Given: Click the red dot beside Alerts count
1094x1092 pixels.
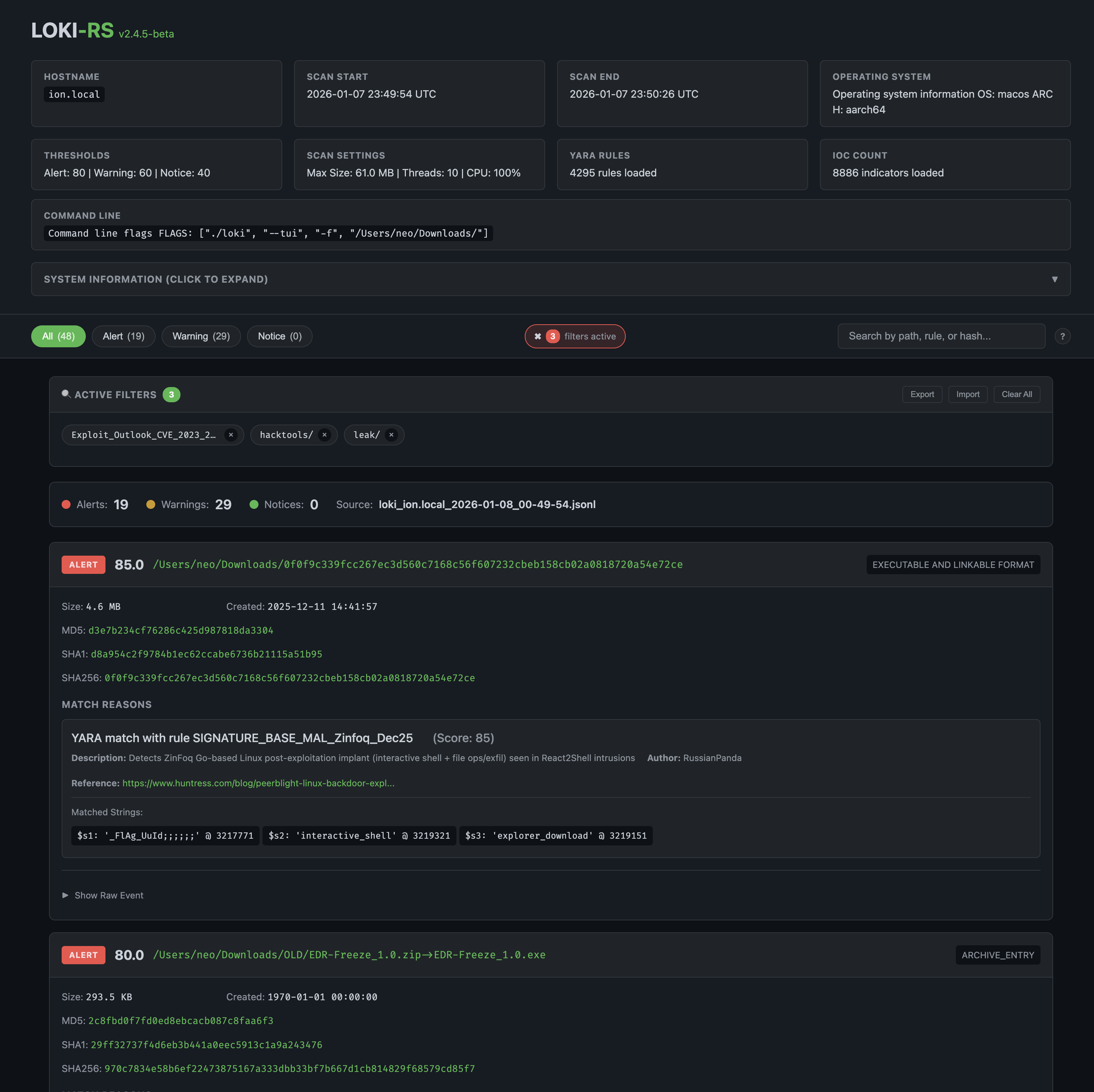Looking at the screenshot, I should 66,504.
